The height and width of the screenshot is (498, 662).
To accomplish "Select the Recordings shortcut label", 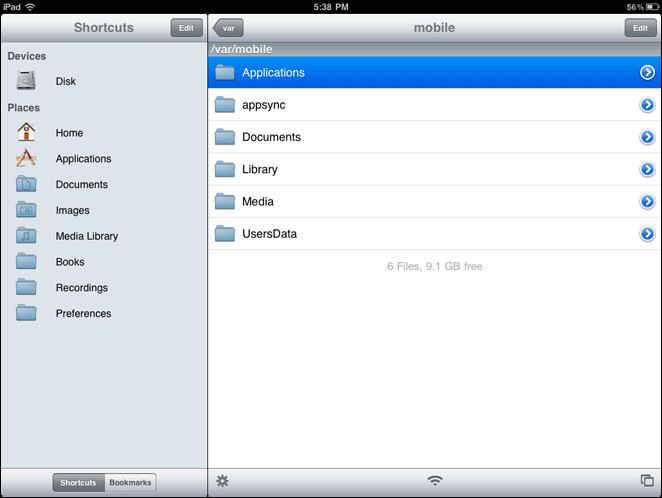I will coord(82,287).
